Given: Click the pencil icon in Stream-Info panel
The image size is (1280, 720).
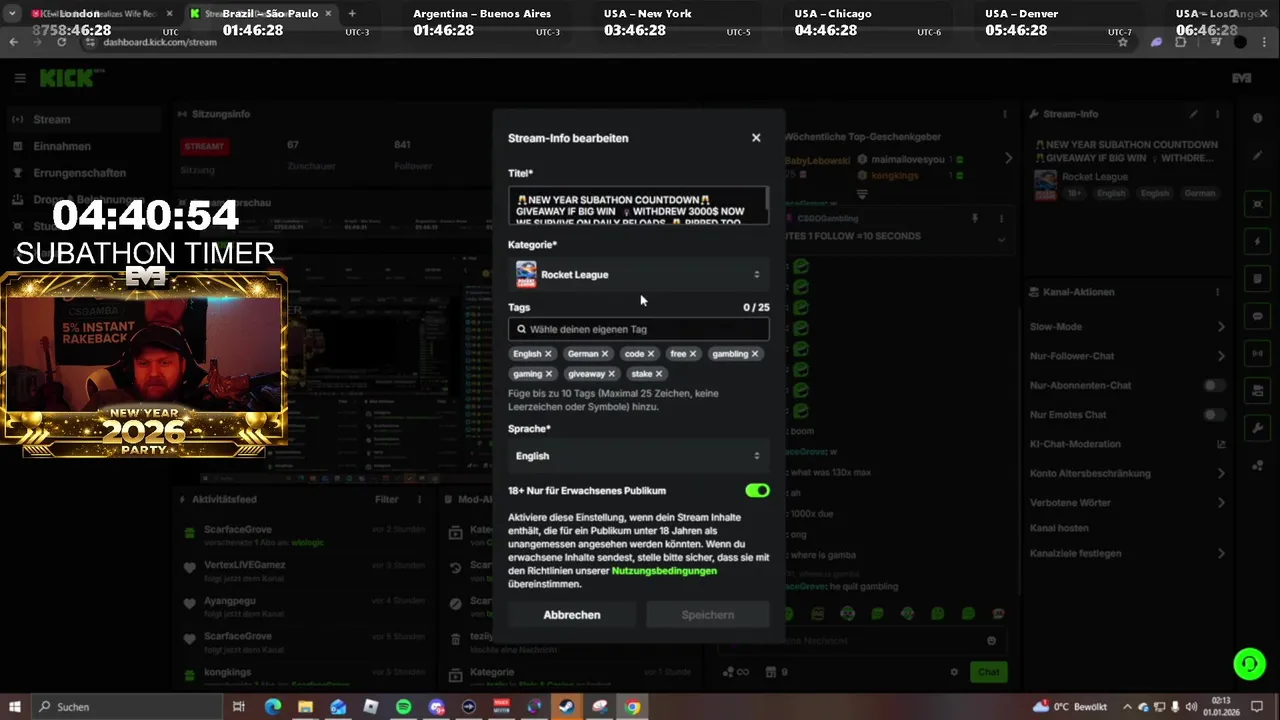Looking at the screenshot, I should tap(1193, 114).
